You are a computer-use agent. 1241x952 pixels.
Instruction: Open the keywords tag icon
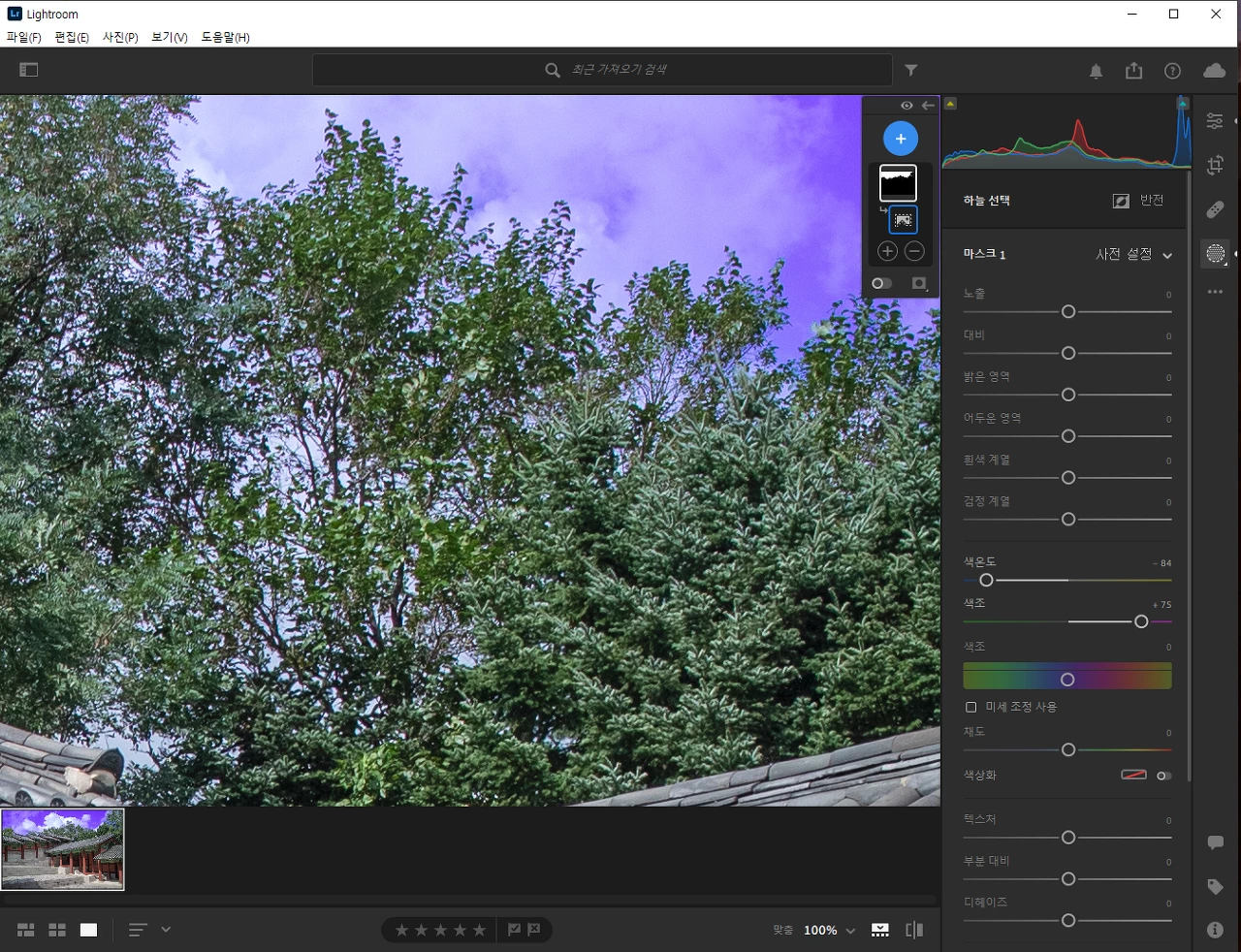[1215, 886]
